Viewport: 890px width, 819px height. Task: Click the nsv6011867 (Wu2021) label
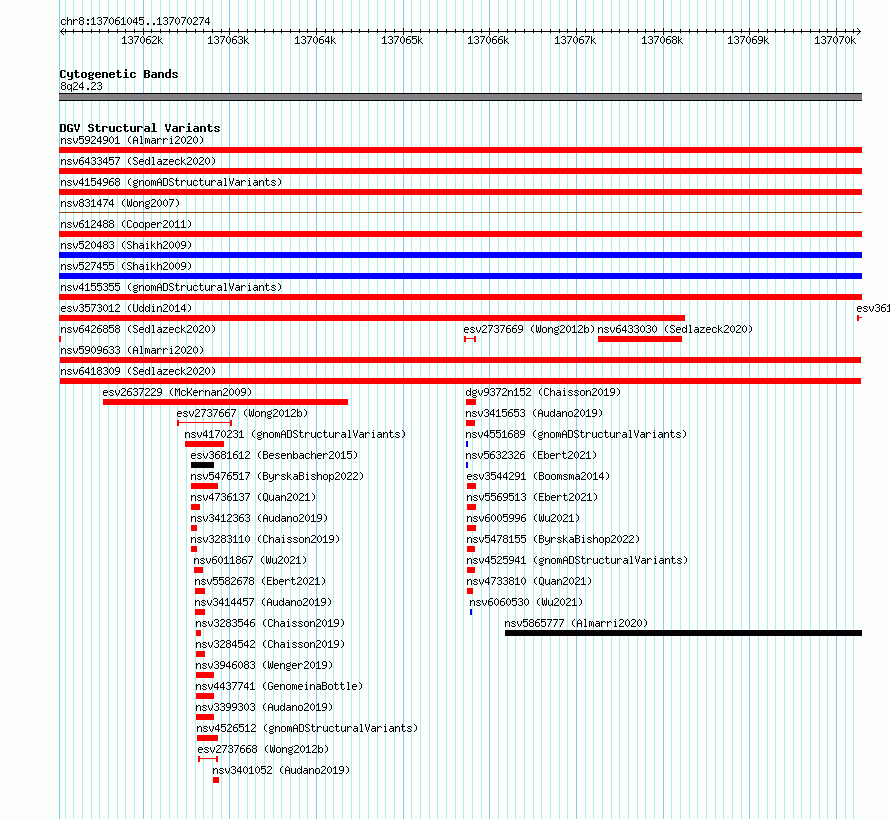(x=250, y=560)
